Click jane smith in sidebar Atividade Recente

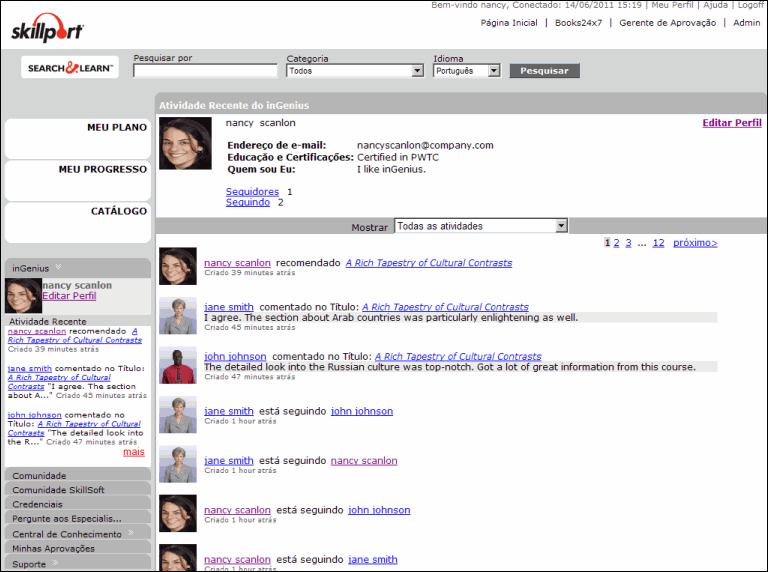[30, 368]
